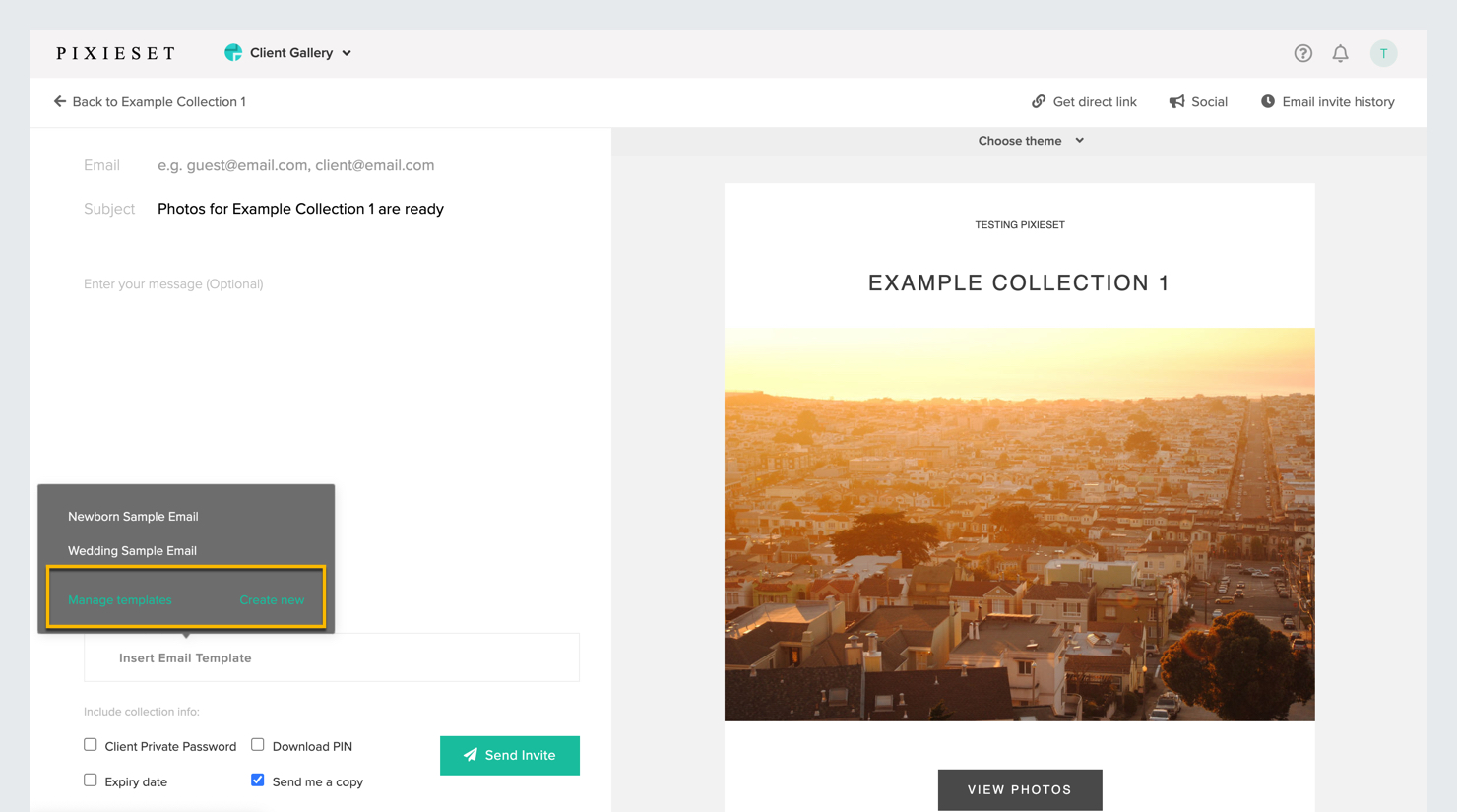Viewport: 1457px width, 812px height.
Task: Enable Client Private Password checkbox
Action: [91, 745]
